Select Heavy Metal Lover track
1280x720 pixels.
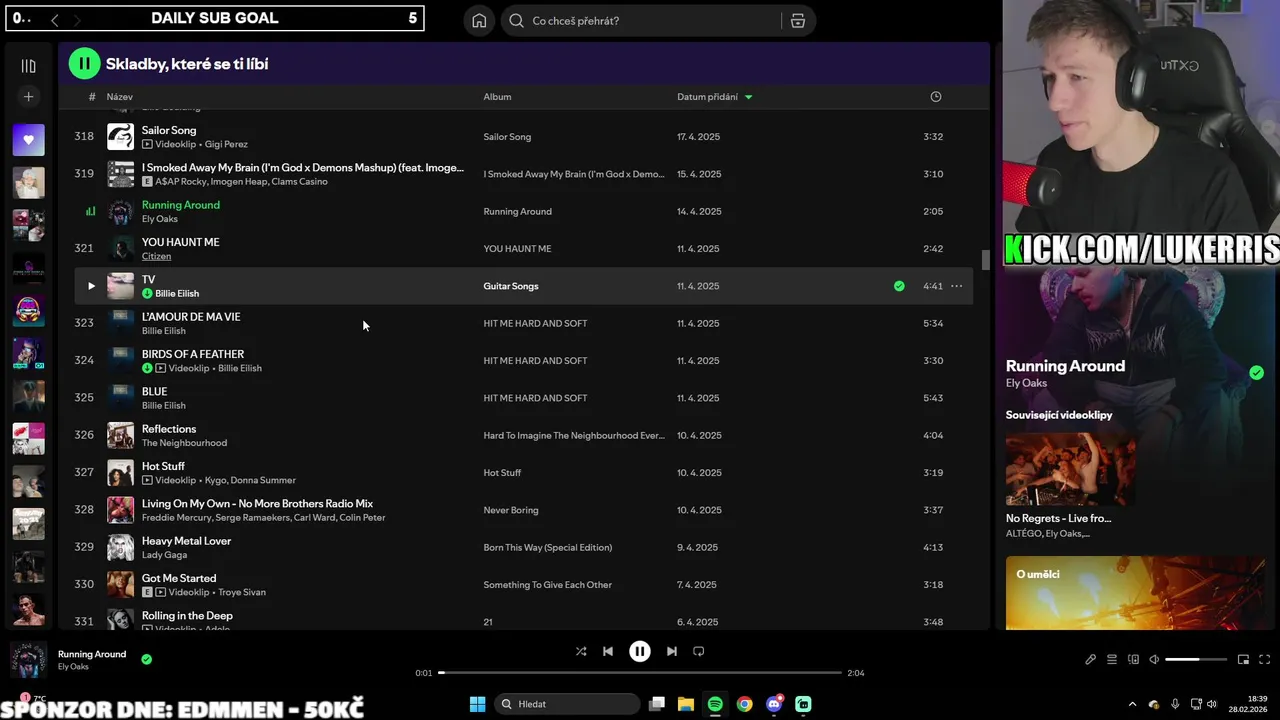186,541
